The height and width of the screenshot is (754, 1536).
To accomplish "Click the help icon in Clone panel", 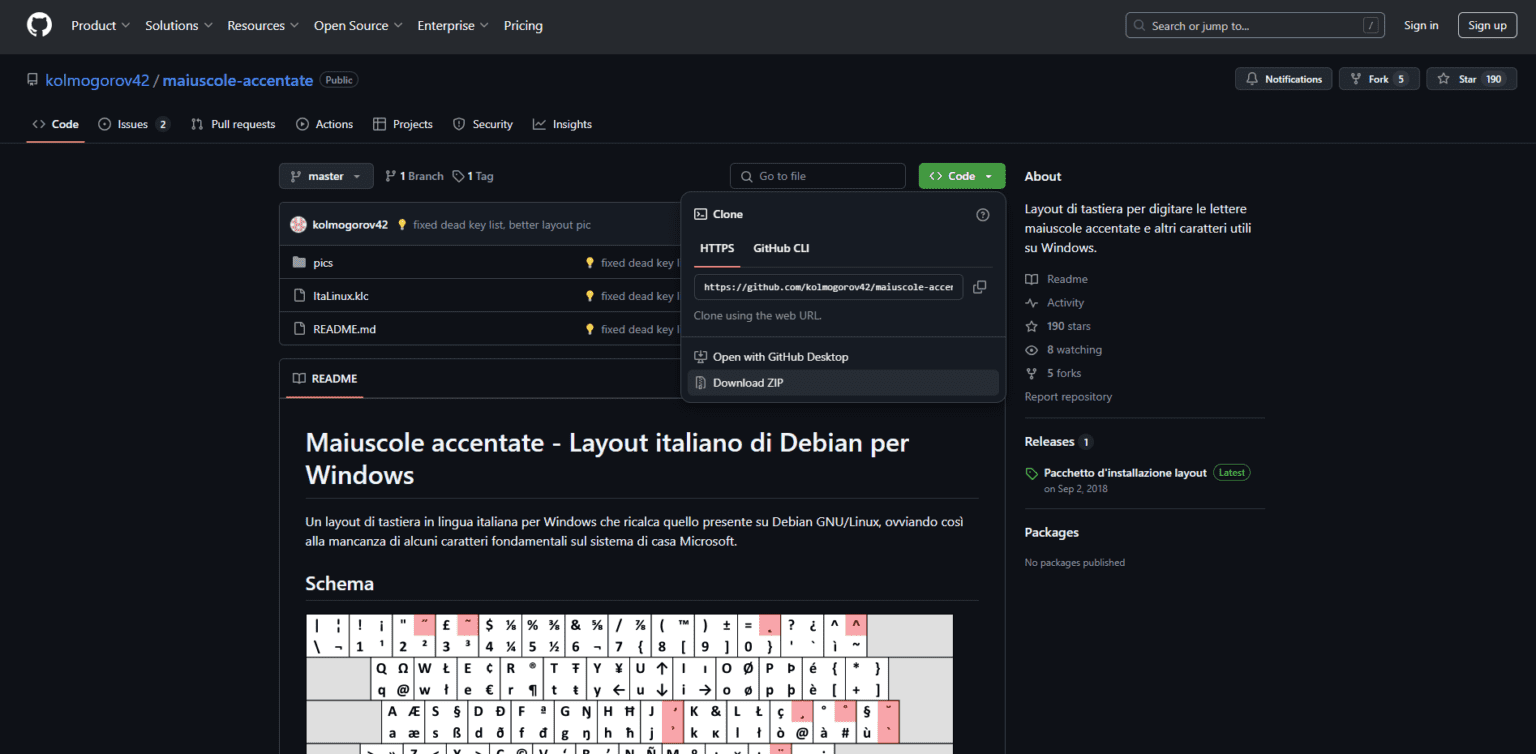I will (x=982, y=214).
